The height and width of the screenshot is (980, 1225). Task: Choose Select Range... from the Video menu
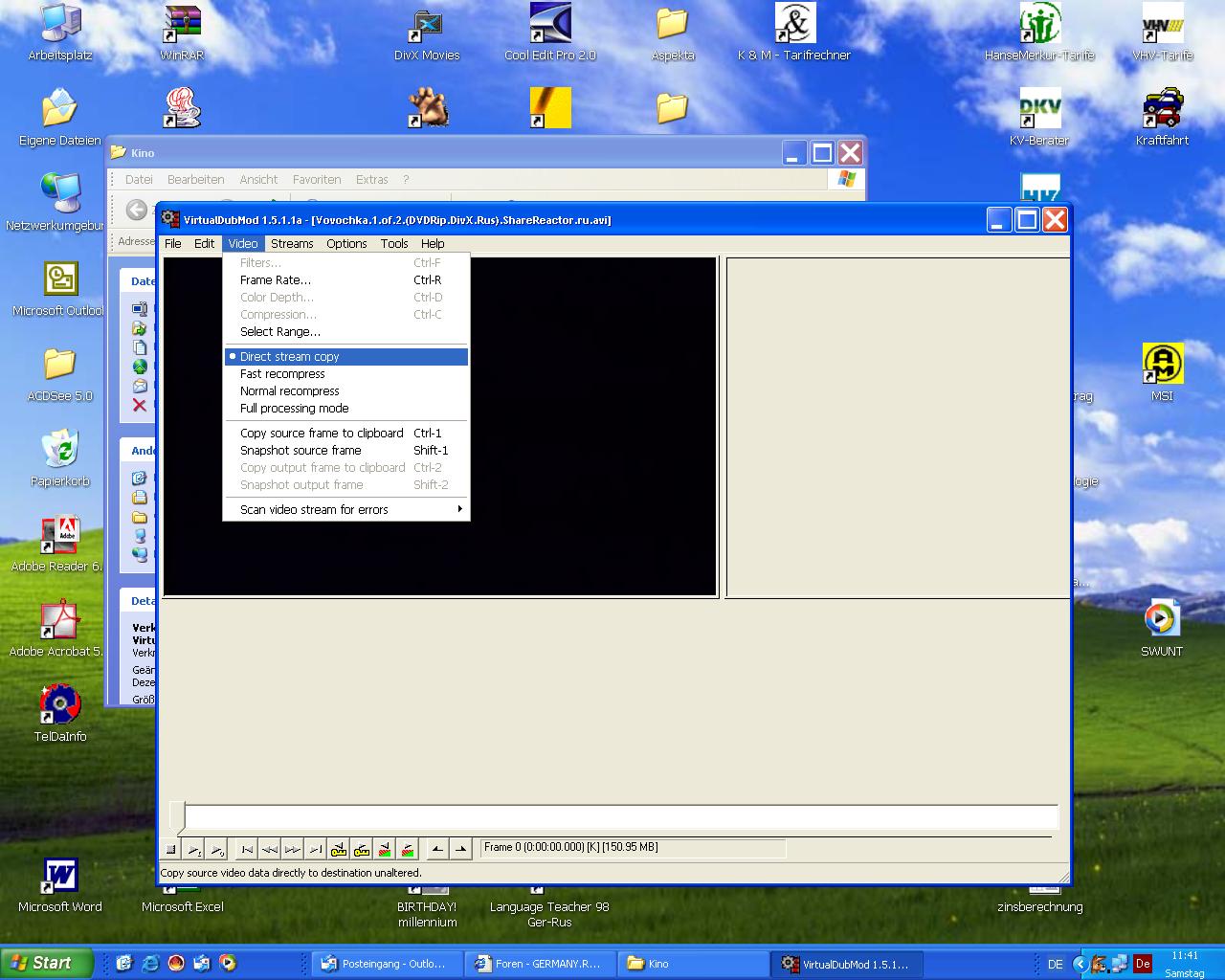346,332
